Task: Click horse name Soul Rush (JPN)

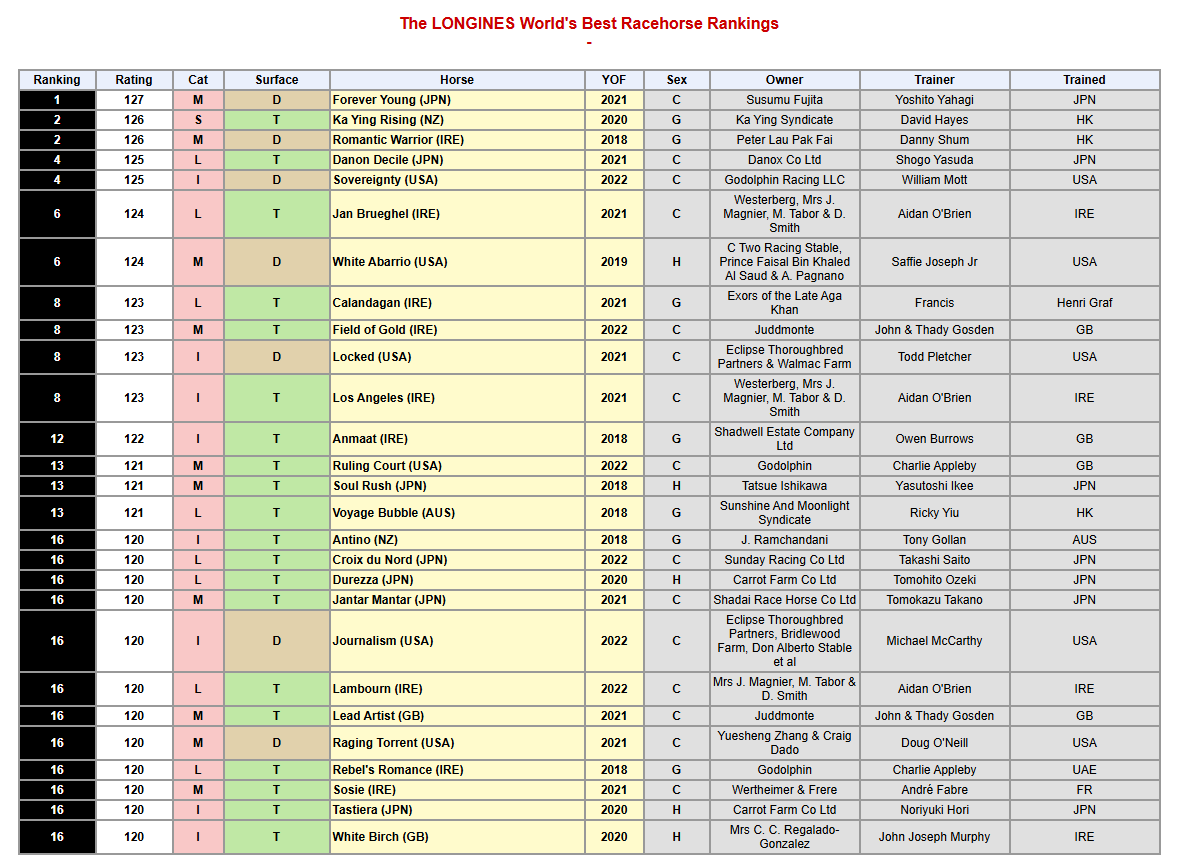Action: (x=379, y=486)
